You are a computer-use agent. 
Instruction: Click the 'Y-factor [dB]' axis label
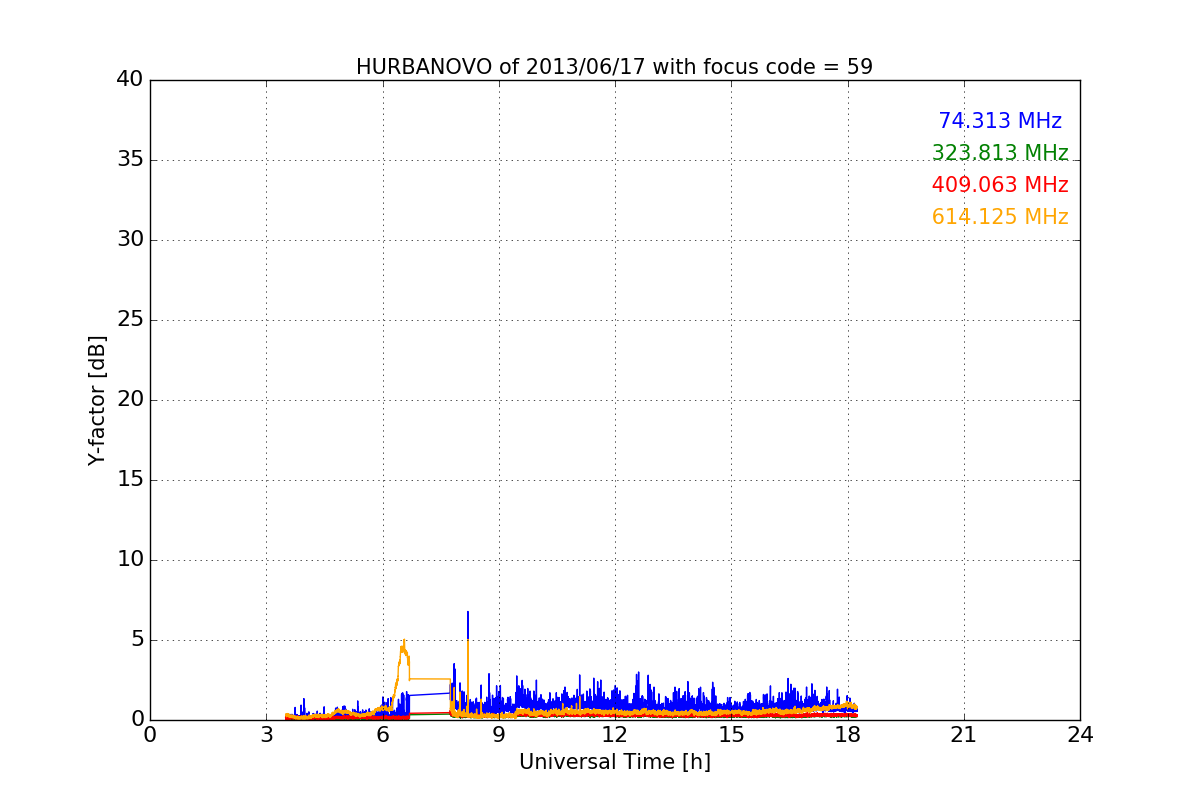point(97,400)
